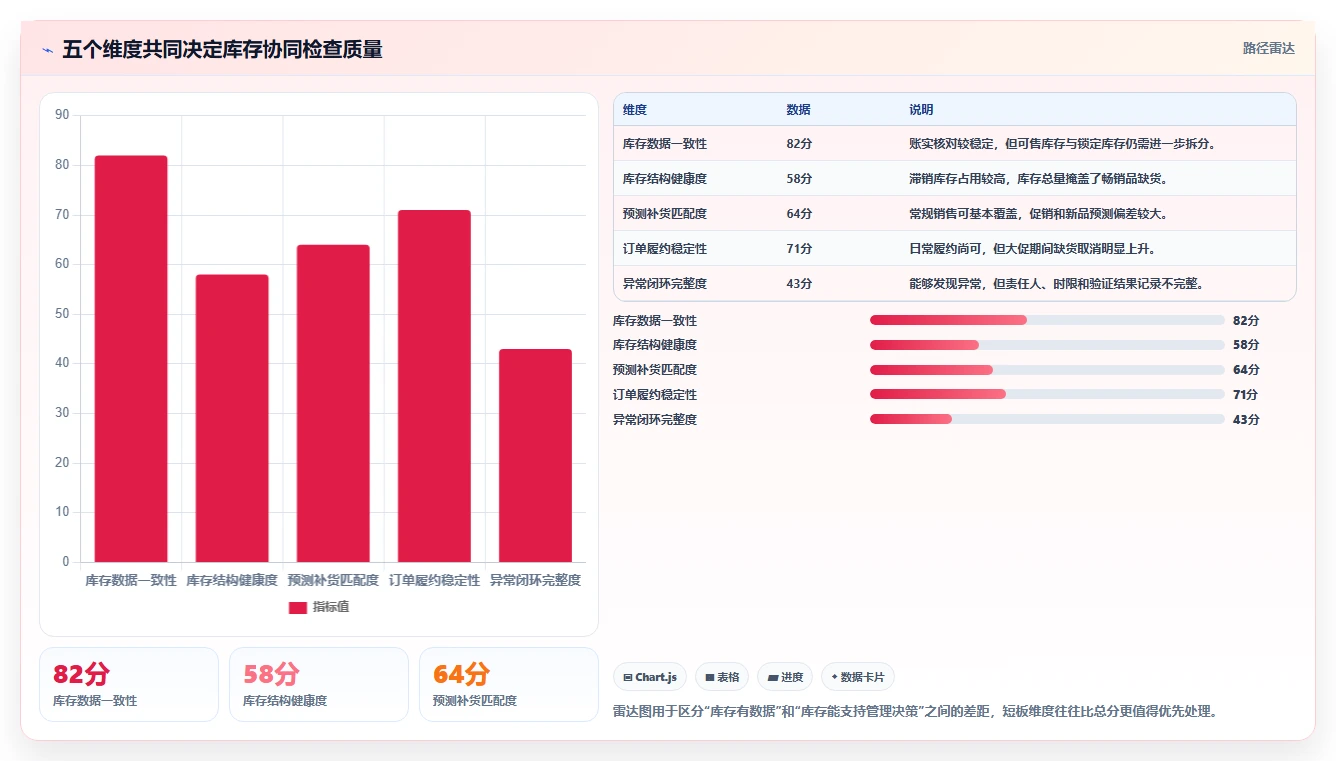
Task: Open the 82分 库存数据一致性 data card
Action: (x=129, y=684)
